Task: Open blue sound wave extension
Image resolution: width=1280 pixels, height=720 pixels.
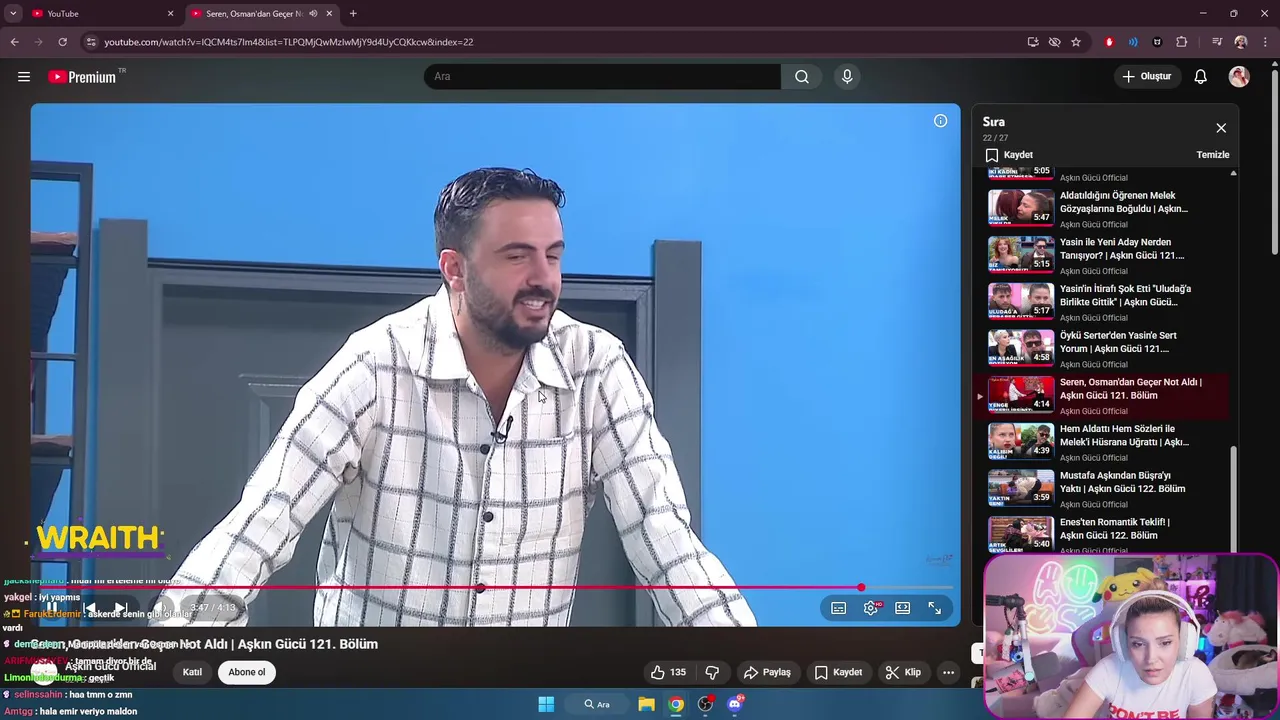Action: (1133, 42)
